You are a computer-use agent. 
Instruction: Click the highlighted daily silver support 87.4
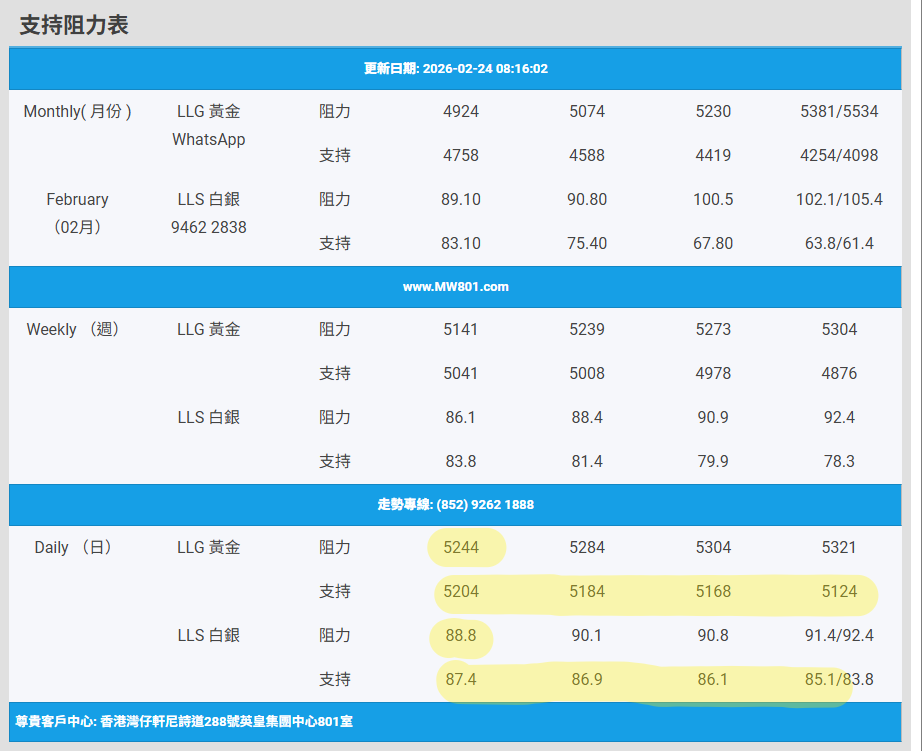pos(461,680)
